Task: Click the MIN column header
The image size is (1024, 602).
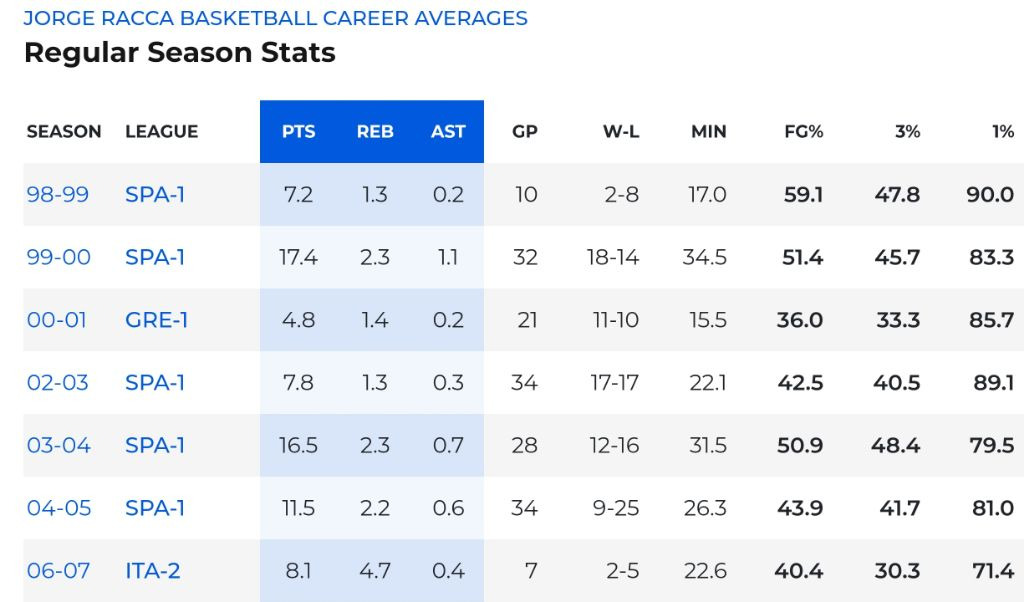Action: (708, 131)
